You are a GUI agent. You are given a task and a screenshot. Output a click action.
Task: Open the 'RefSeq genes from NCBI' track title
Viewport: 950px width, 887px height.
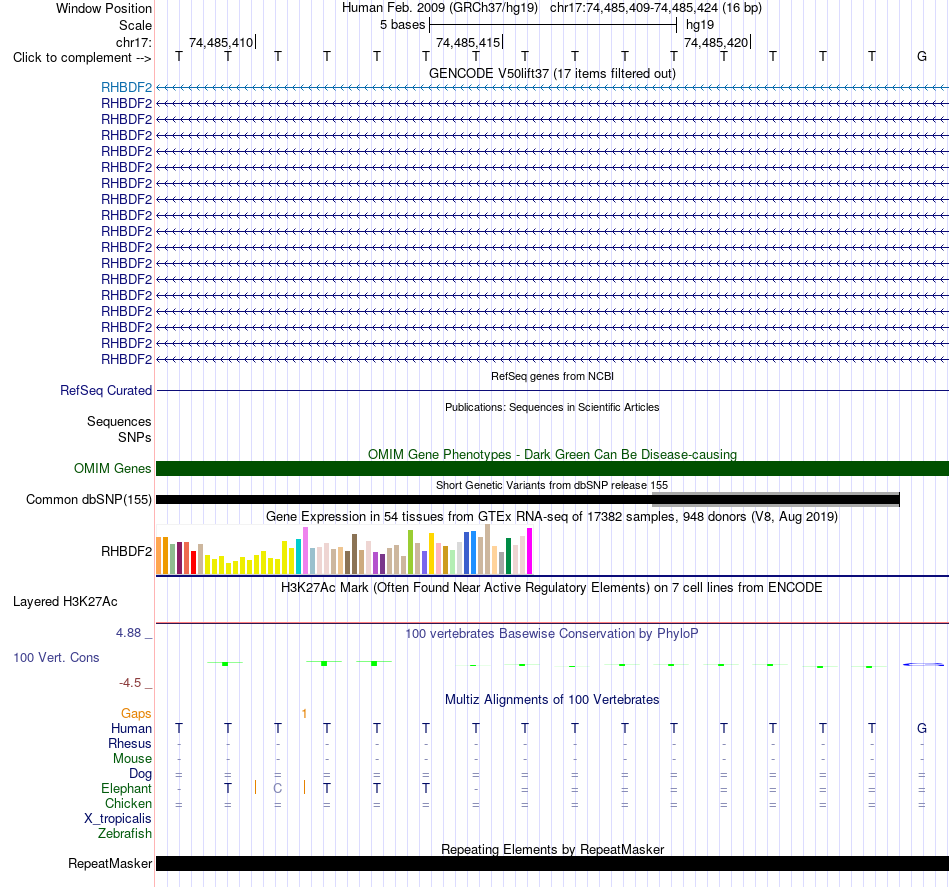[x=552, y=376]
